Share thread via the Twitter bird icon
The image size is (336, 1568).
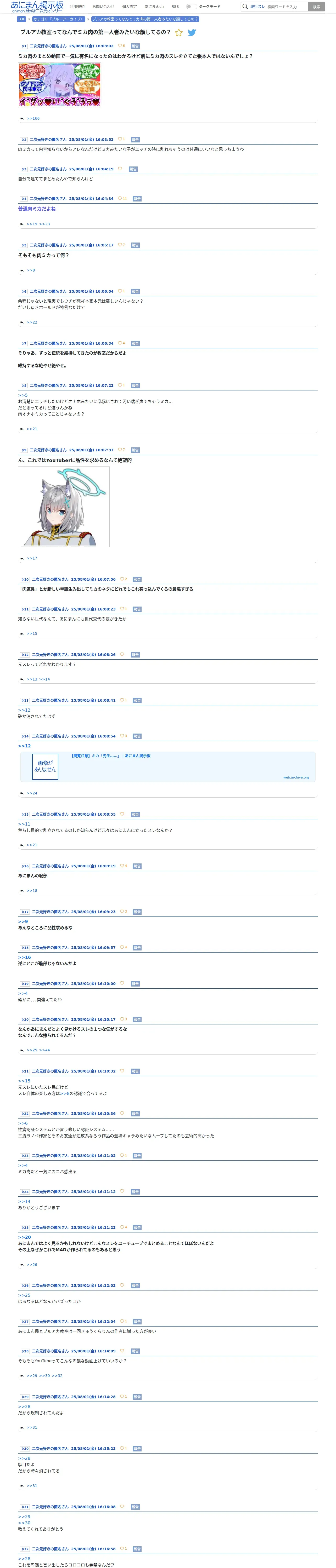[x=192, y=33]
